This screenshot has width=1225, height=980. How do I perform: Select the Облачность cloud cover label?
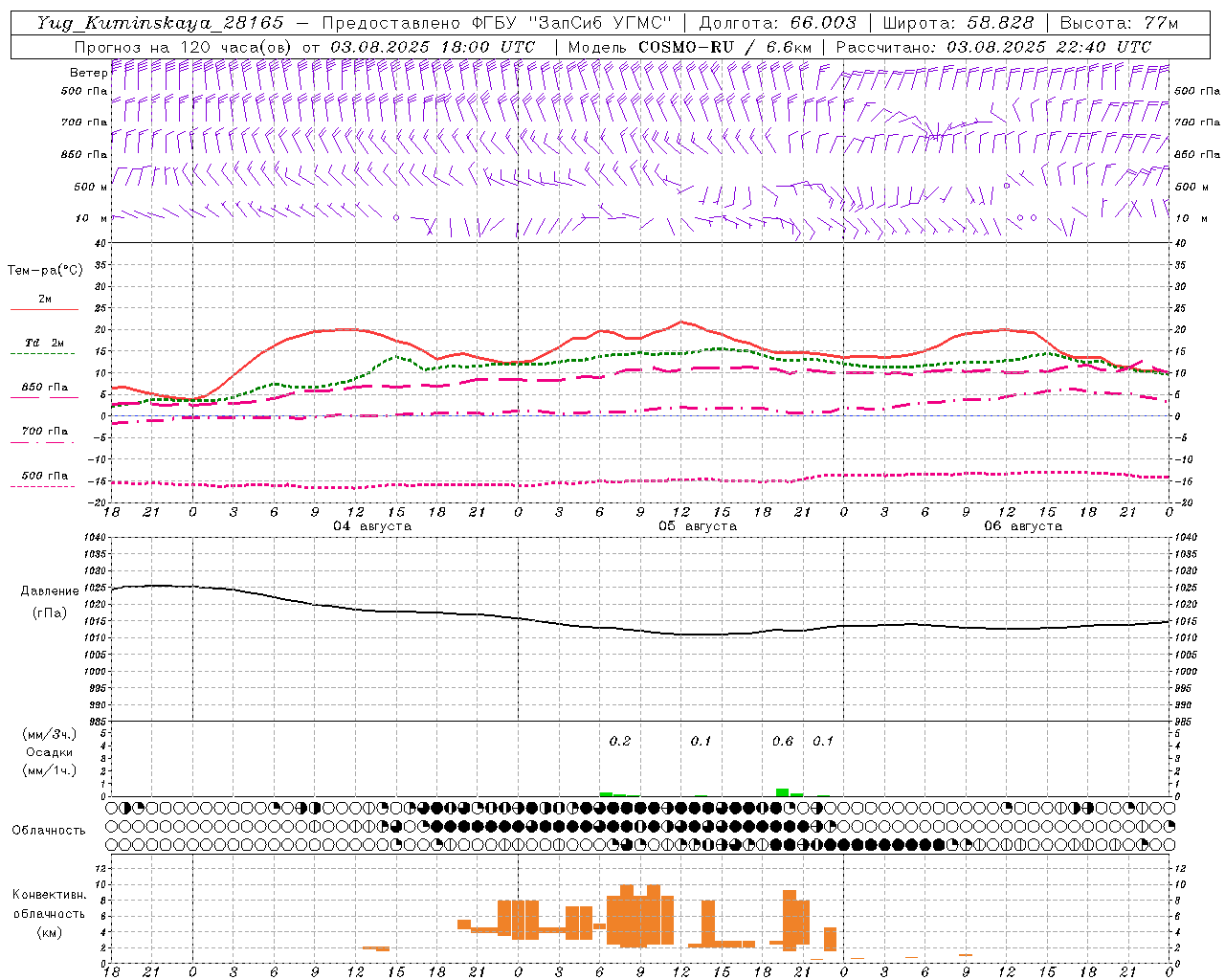click(49, 831)
